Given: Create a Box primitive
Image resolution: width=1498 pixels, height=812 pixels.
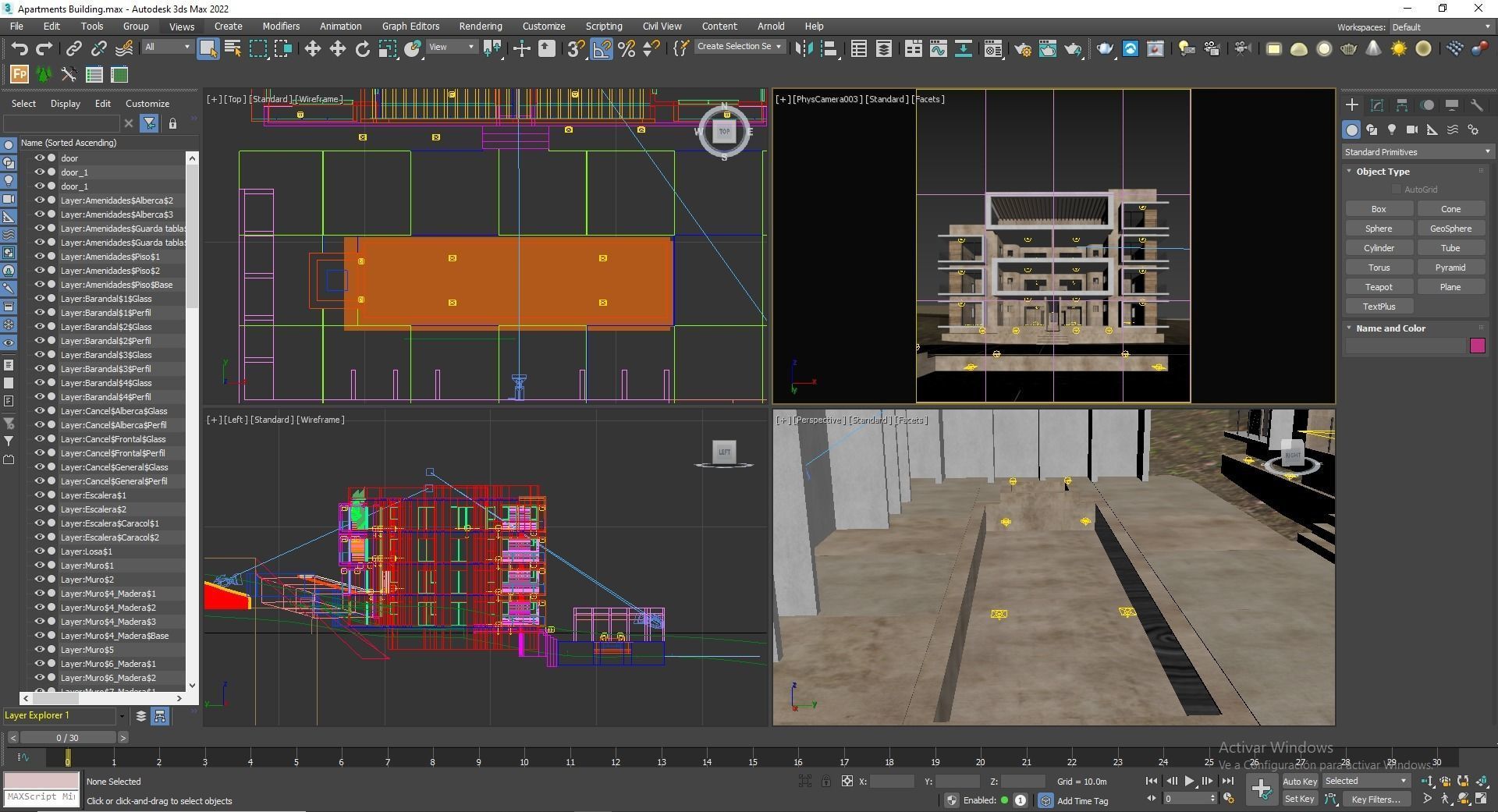Looking at the screenshot, I should [1379, 209].
